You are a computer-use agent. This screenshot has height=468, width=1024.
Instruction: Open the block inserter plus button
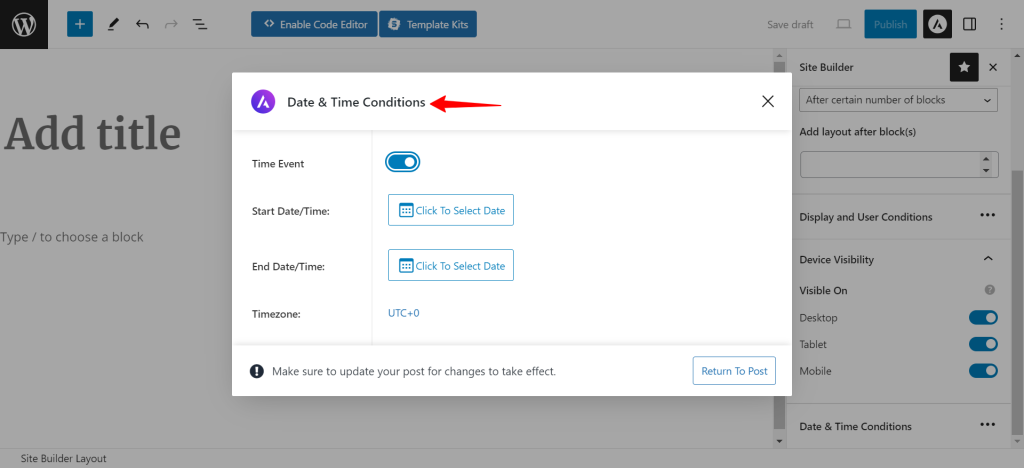click(80, 24)
